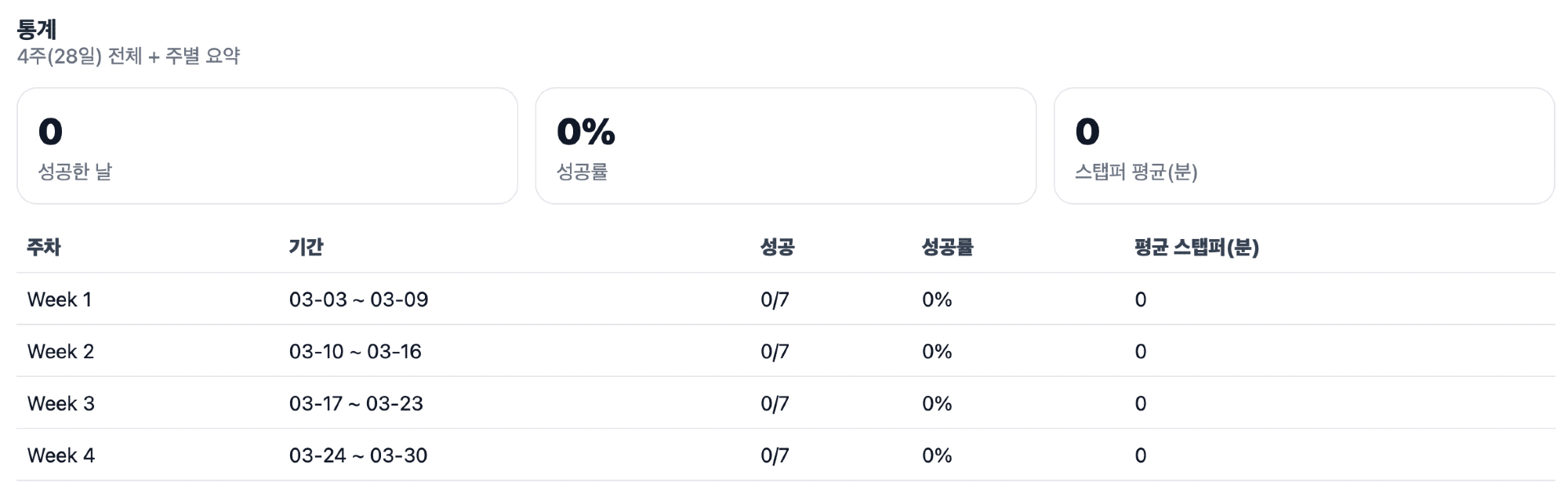Screen dimensions: 1568x493
Task: Click the 03-24 ~ 03-30 date range
Action: [x=358, y=455]
